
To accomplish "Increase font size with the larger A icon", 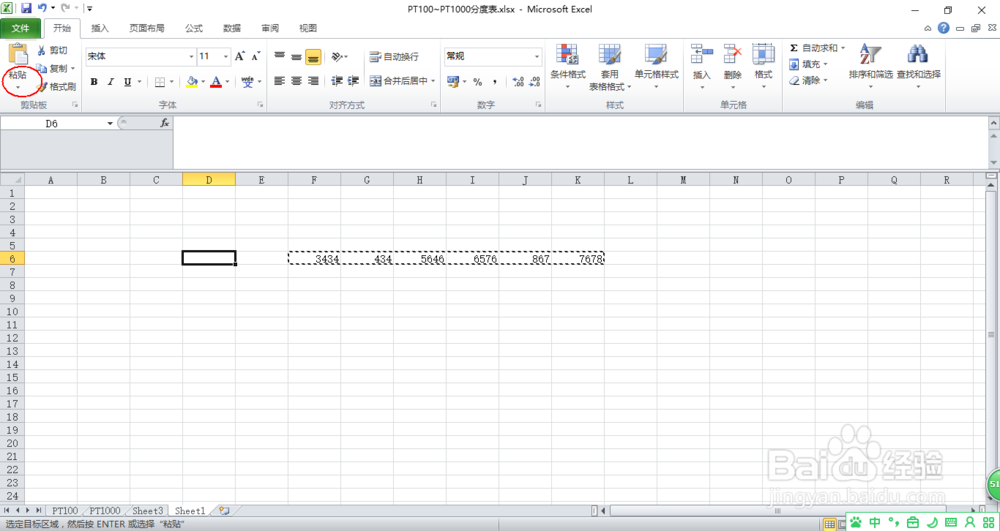I will [240, 57].
